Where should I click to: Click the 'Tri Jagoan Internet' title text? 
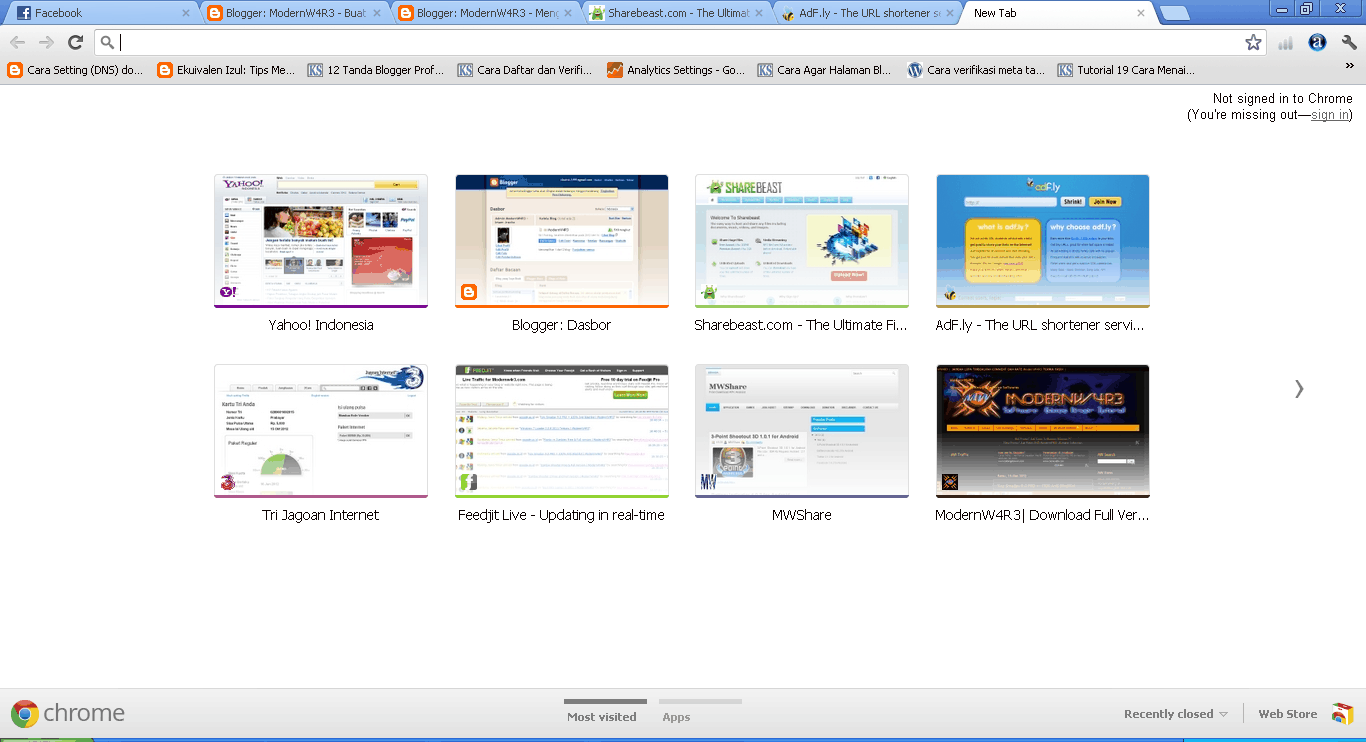coord(321,515)
